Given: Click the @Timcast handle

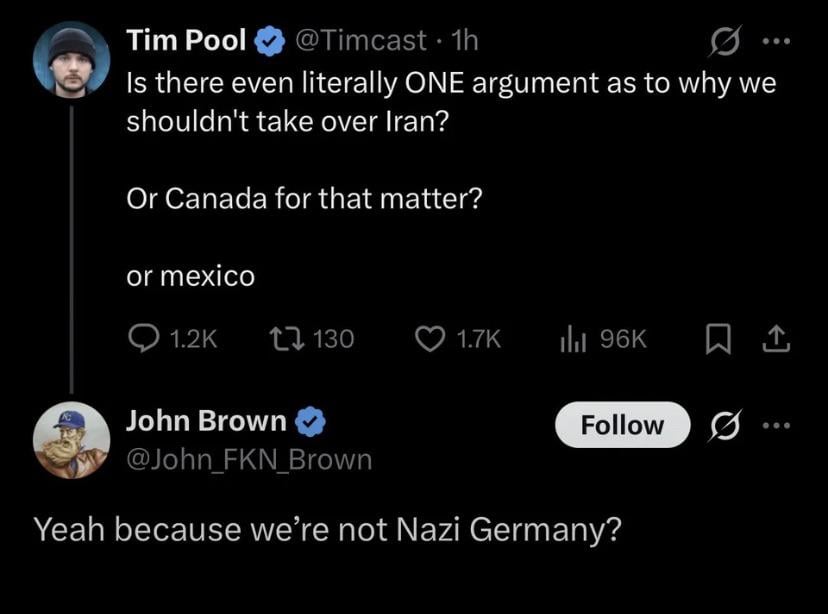Looking at the screenshot, I should pos(362,41).
